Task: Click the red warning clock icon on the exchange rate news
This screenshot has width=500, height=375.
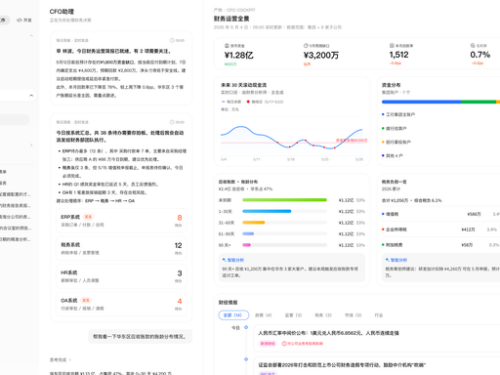Action: 284,343
